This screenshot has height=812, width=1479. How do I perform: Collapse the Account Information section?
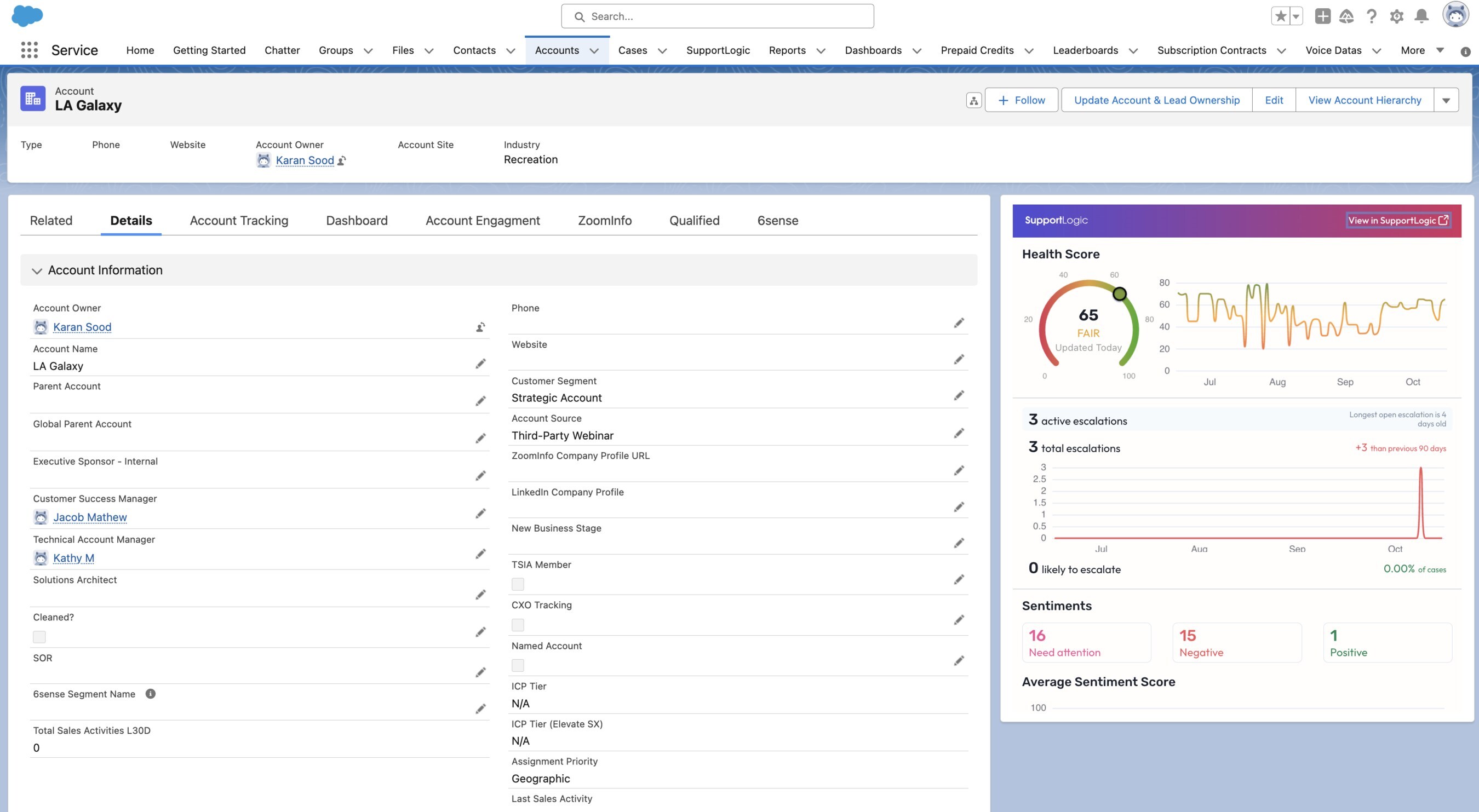pos(37,271)
